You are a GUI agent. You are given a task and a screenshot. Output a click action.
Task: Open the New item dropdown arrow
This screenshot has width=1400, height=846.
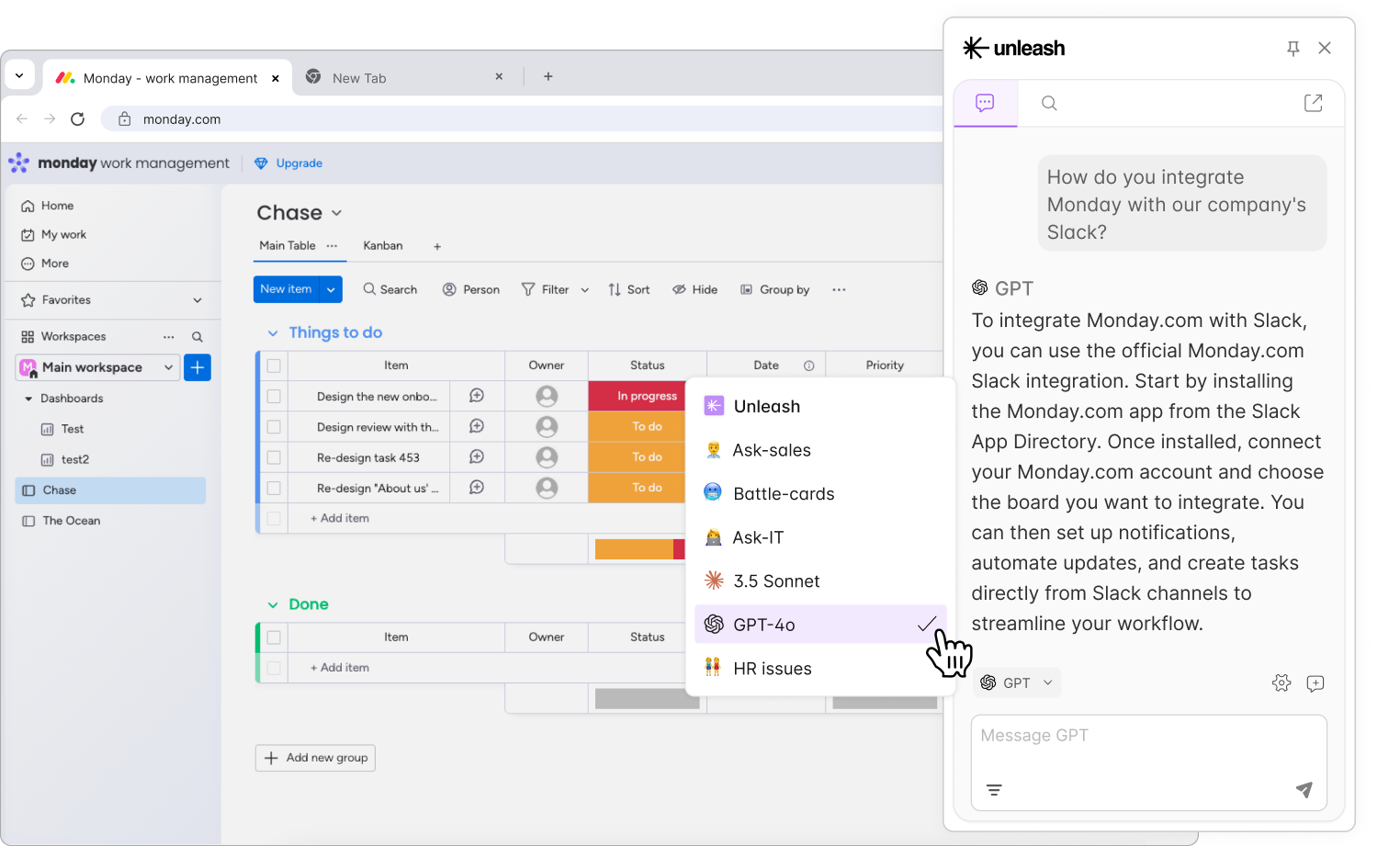click(332, 289)
